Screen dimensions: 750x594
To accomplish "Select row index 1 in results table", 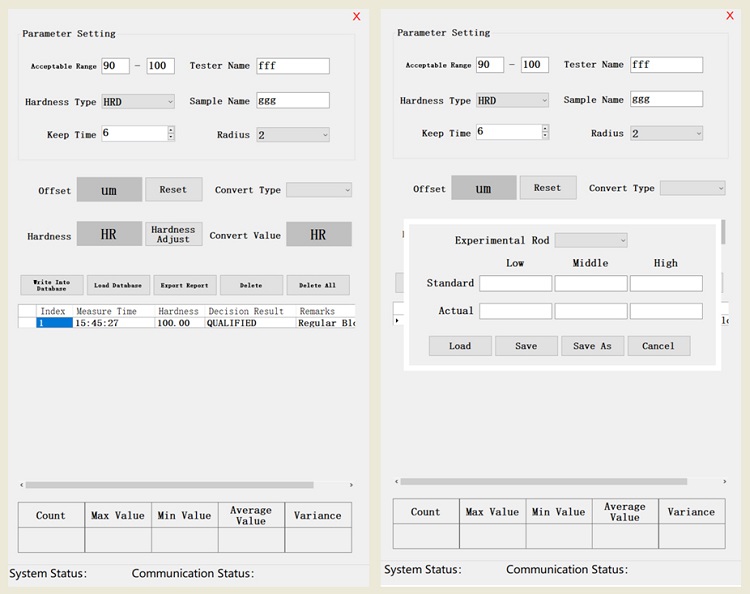I will click(55, 323).
